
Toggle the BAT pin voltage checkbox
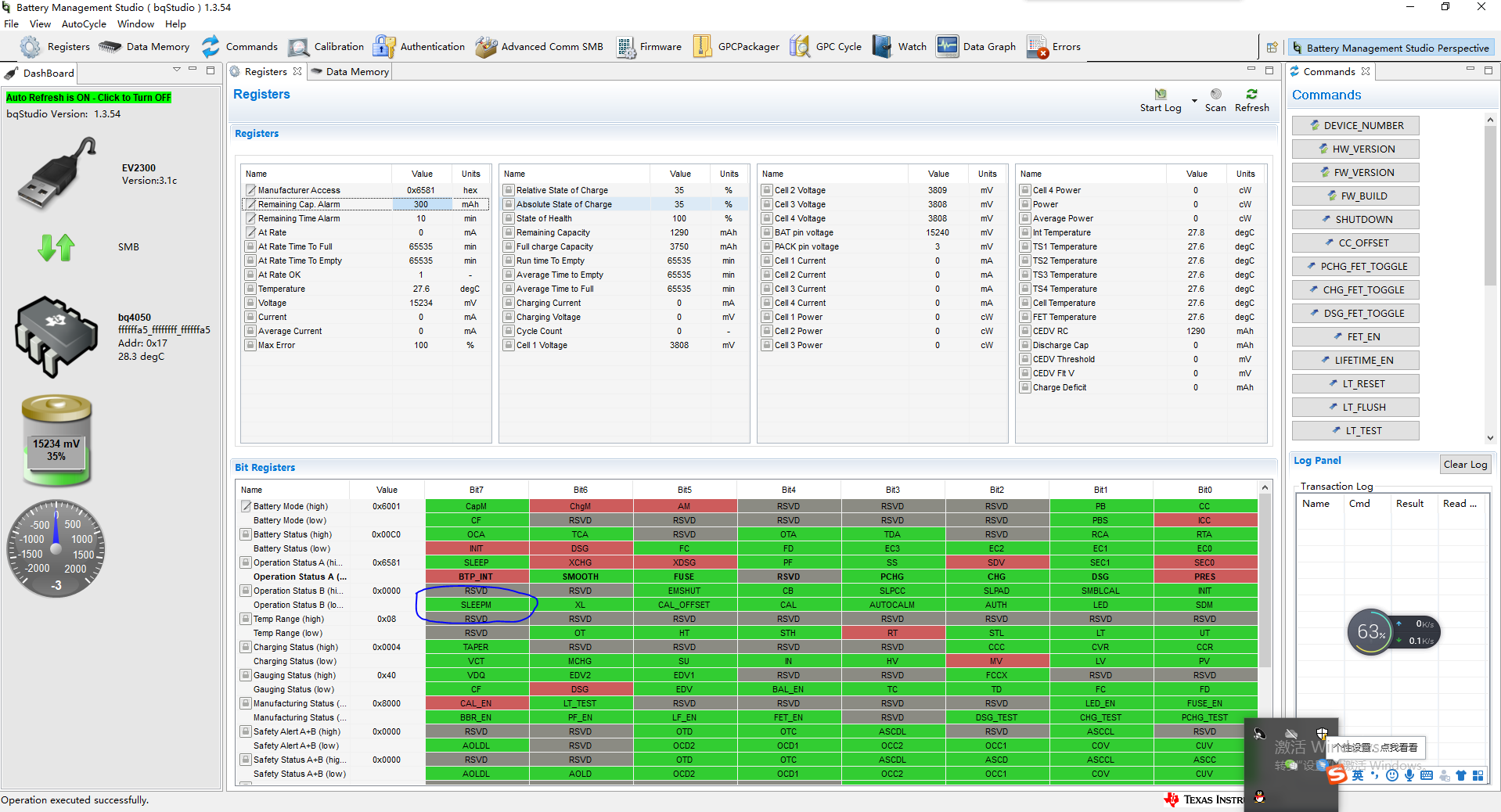tap(767, 232)
